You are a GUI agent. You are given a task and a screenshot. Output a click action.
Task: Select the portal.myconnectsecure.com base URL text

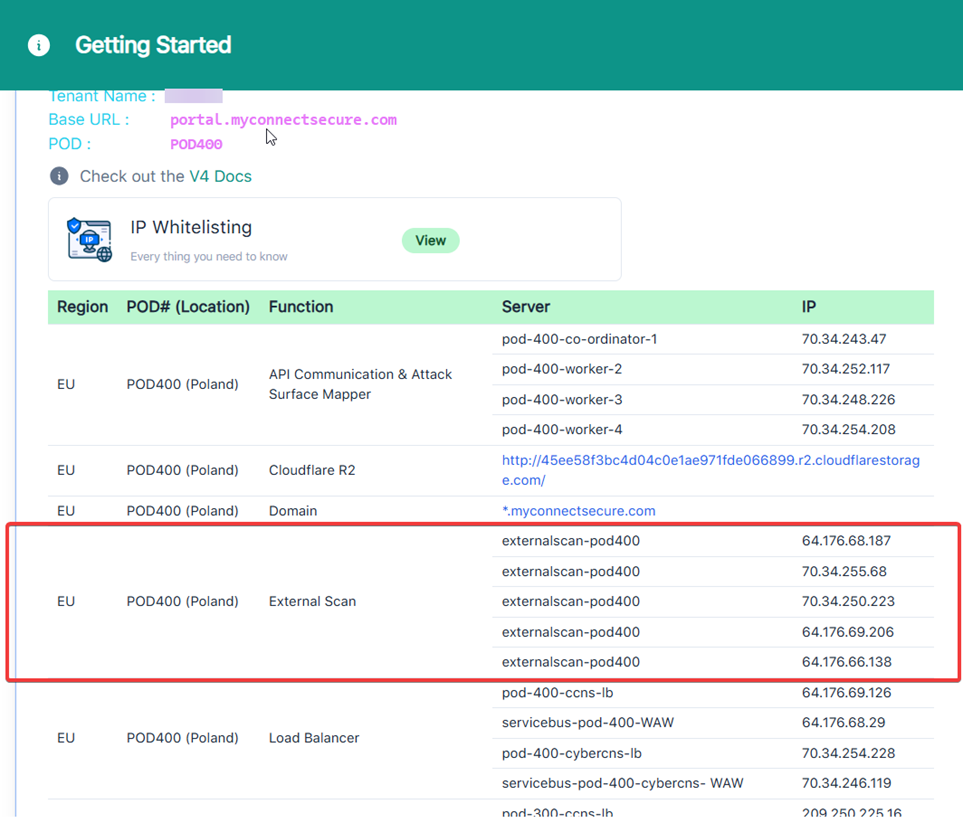pos(283,120)
